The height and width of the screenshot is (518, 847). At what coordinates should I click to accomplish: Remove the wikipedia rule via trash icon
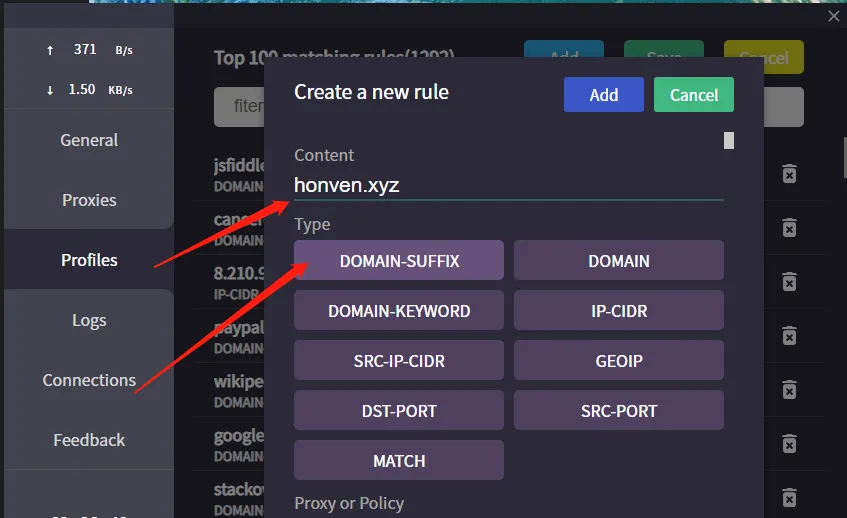[x=789, y=389]
